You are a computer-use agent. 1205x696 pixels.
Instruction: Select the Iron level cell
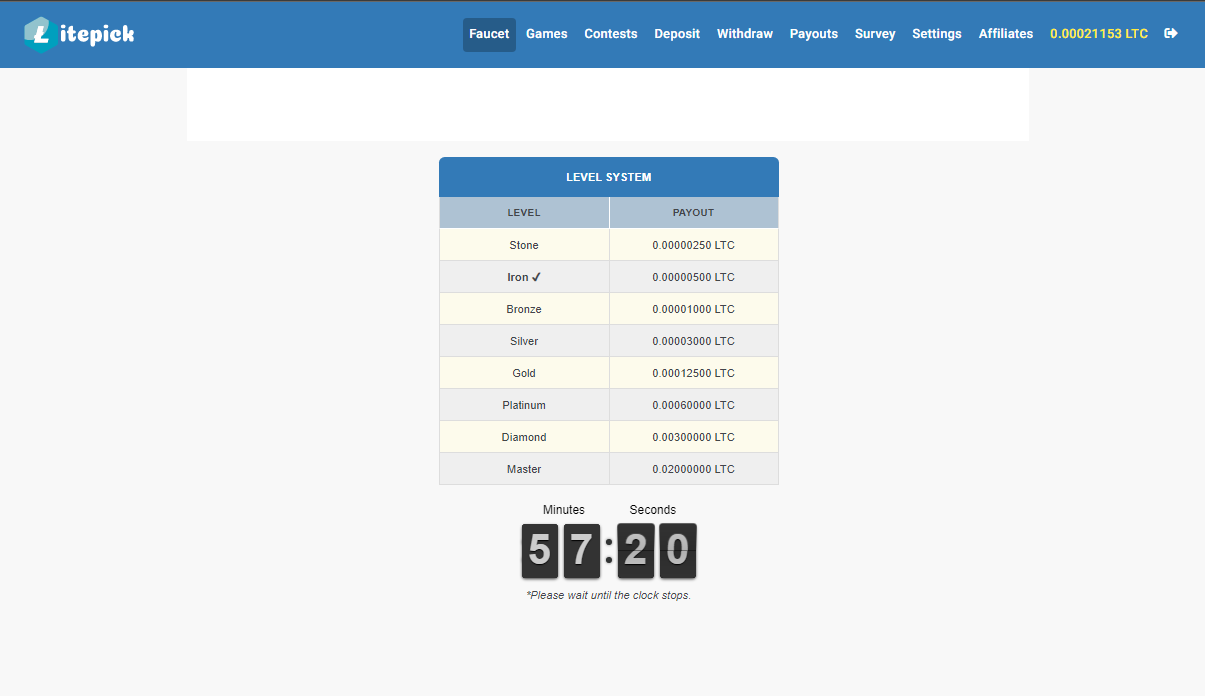524,277
